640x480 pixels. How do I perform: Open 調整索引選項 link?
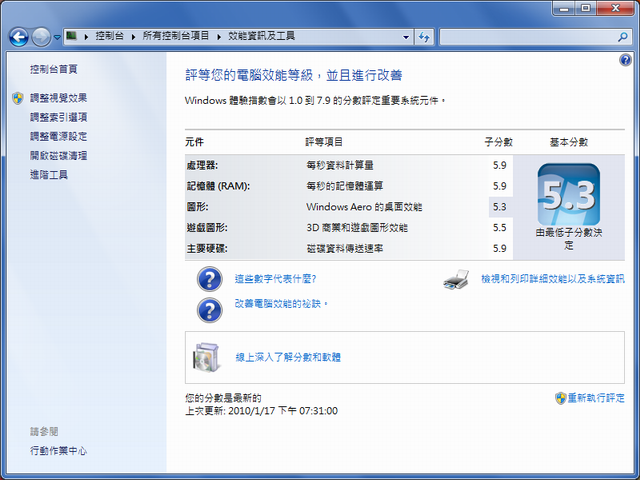tap(58, 117)
